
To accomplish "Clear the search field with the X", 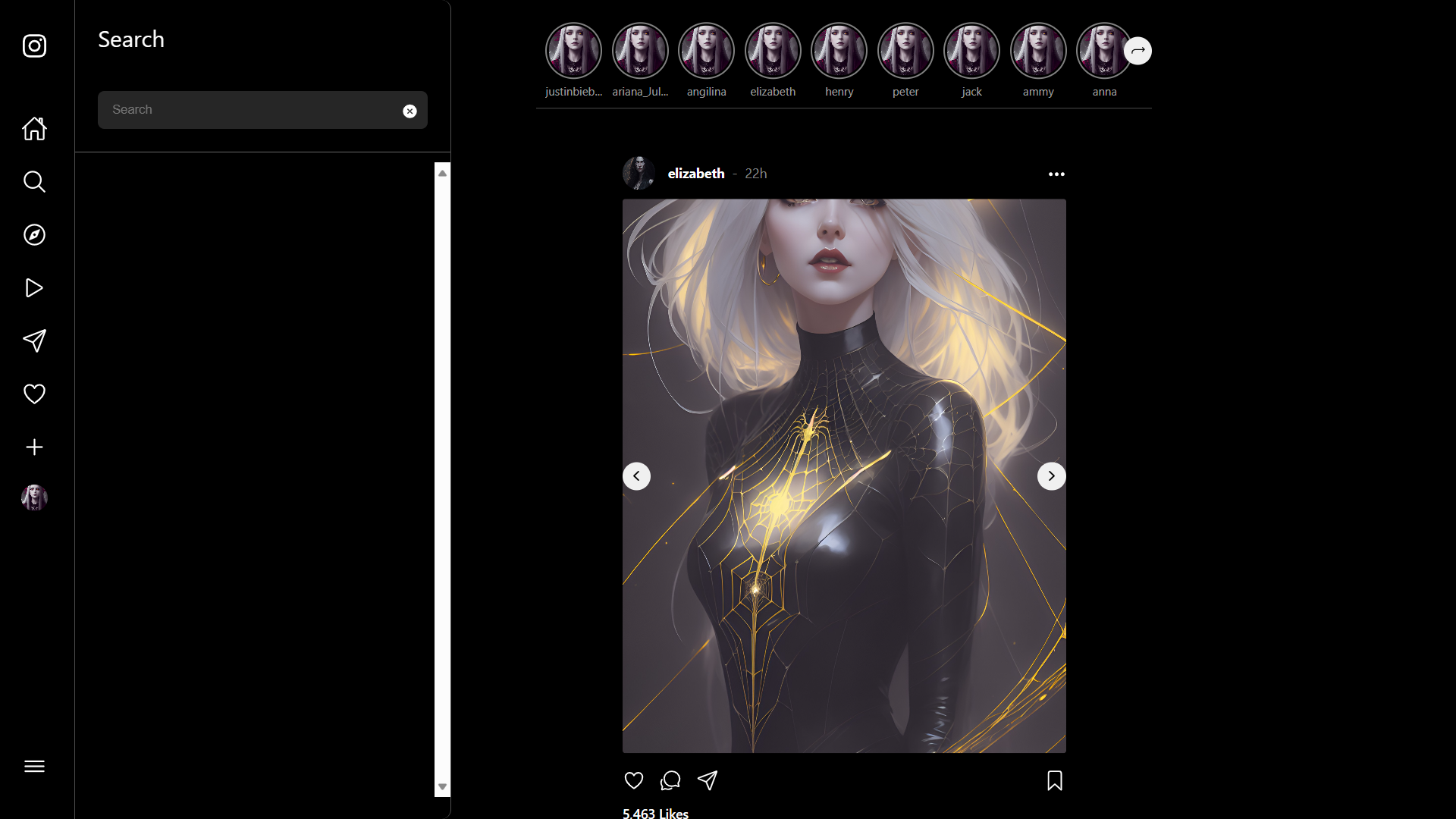I will 409,111.
